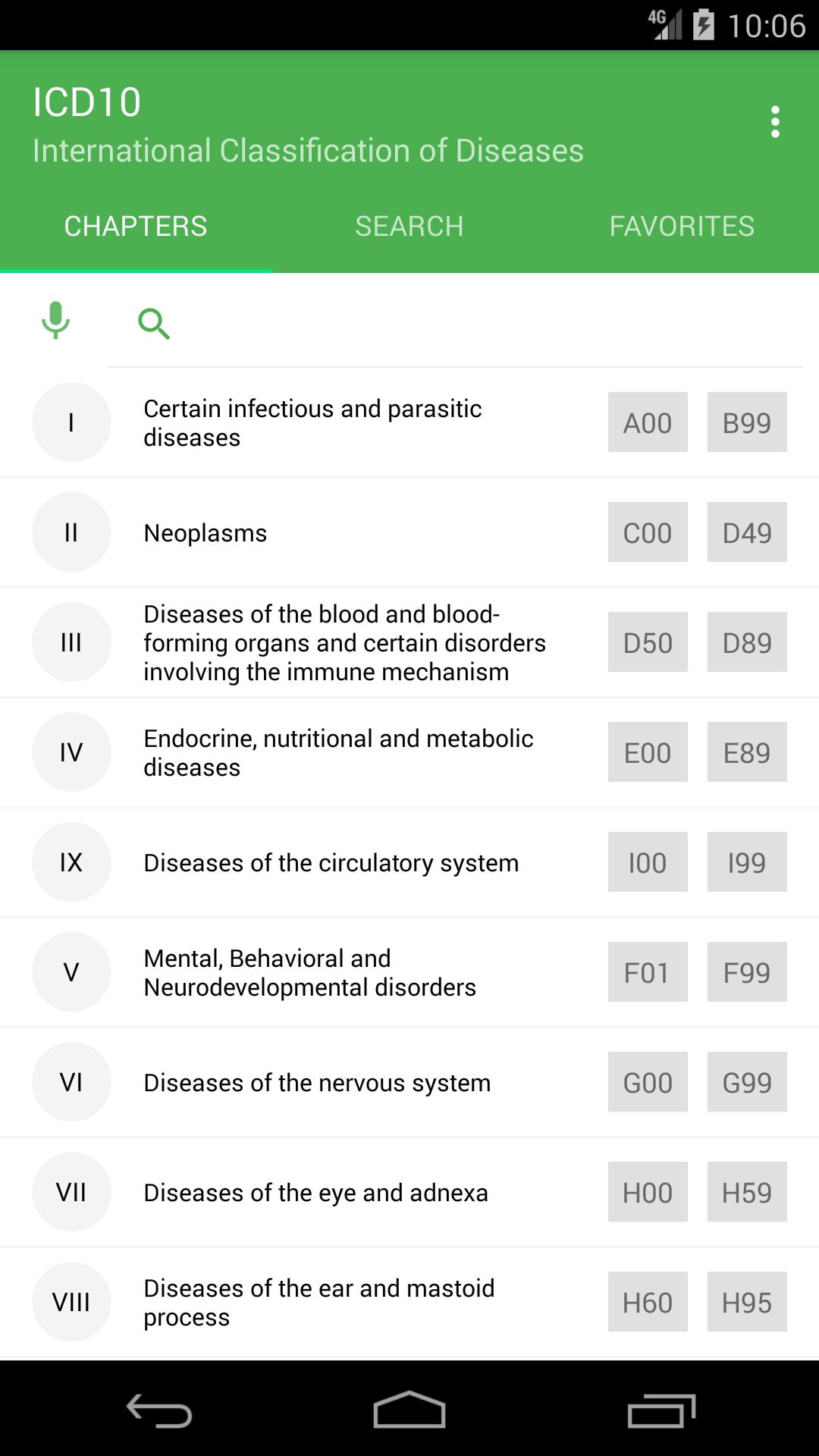The width and height of the screenshot is (819, 1456).
Task: Select the CHAPTERS tab
Action: click(x=136, y=226)
